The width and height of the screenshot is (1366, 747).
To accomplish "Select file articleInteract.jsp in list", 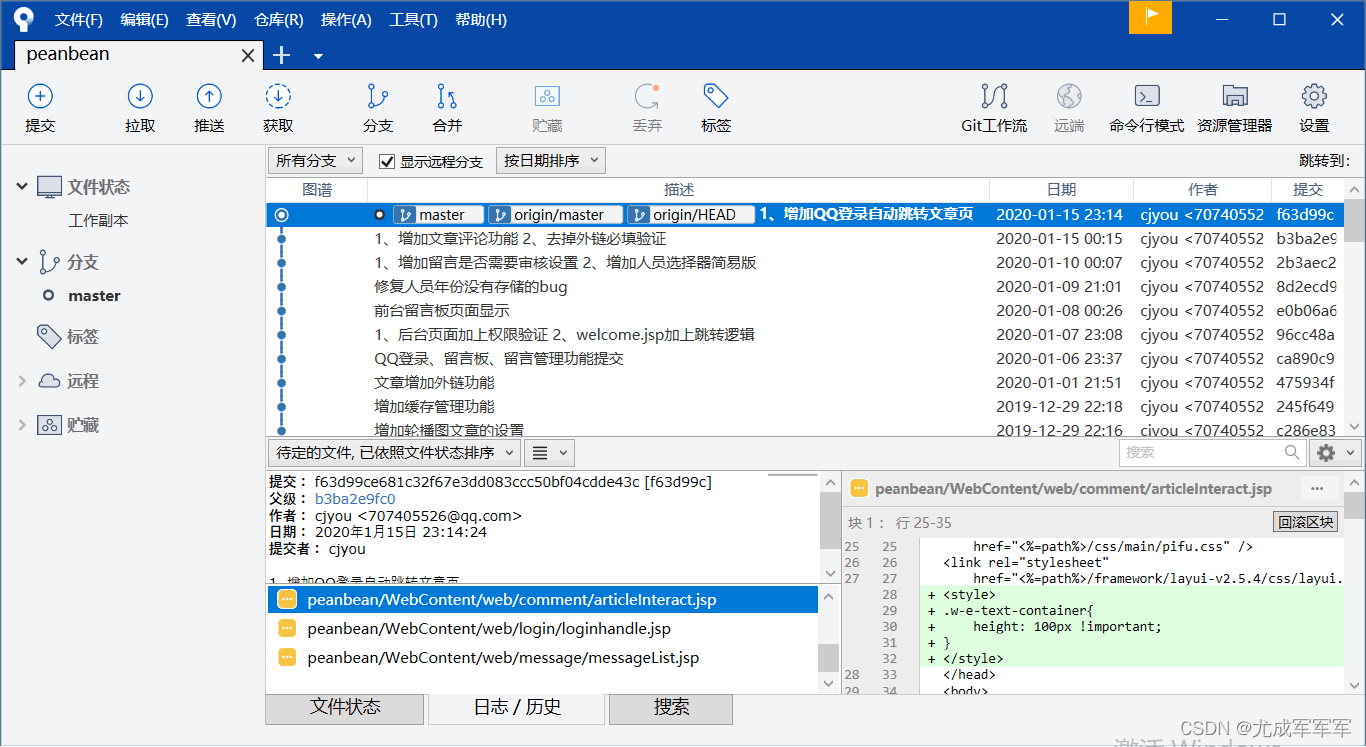I will pyautogui.click(x=542, y=600).
